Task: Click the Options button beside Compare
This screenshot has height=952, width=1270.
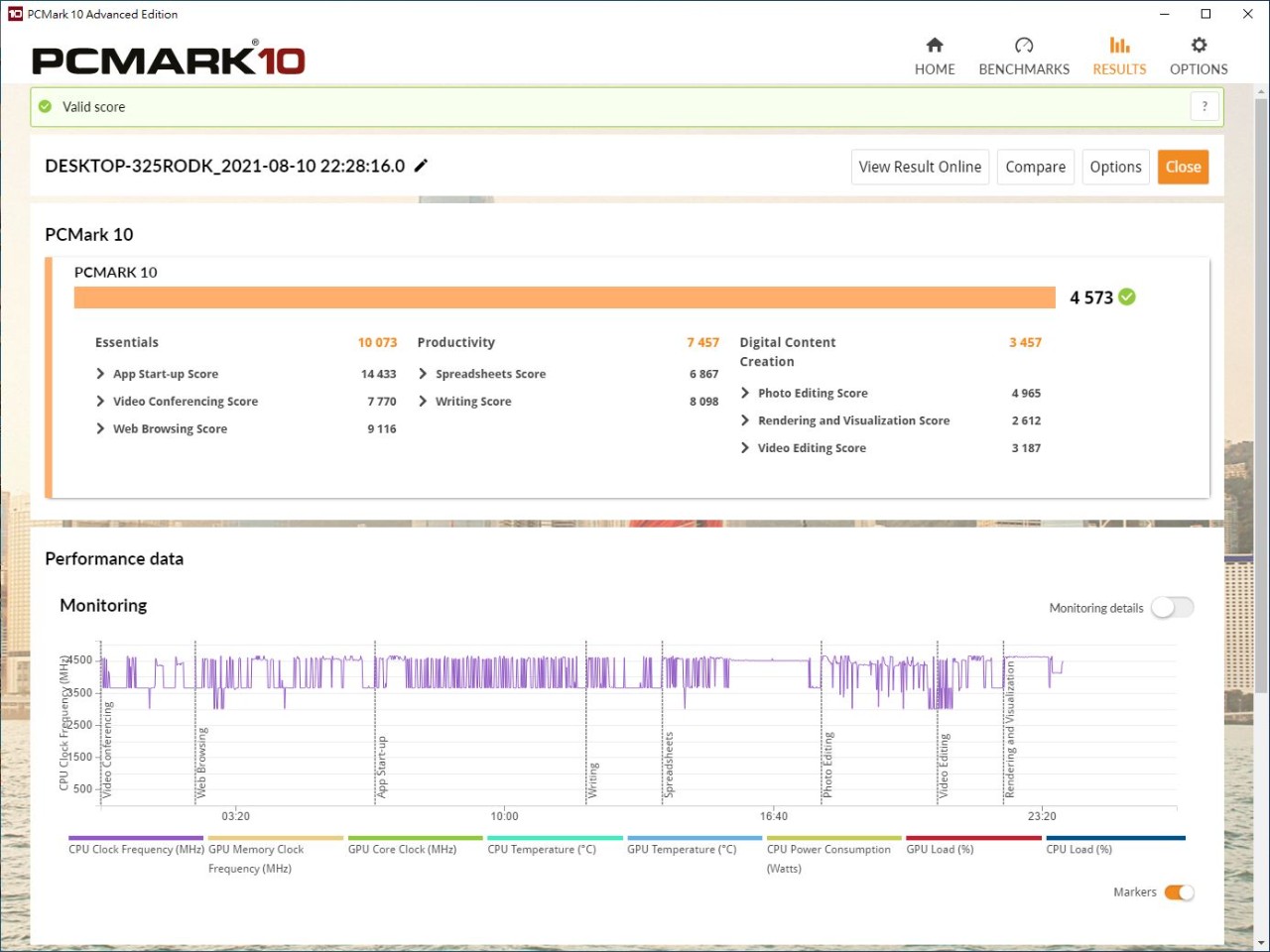Action: (1115, 167)
